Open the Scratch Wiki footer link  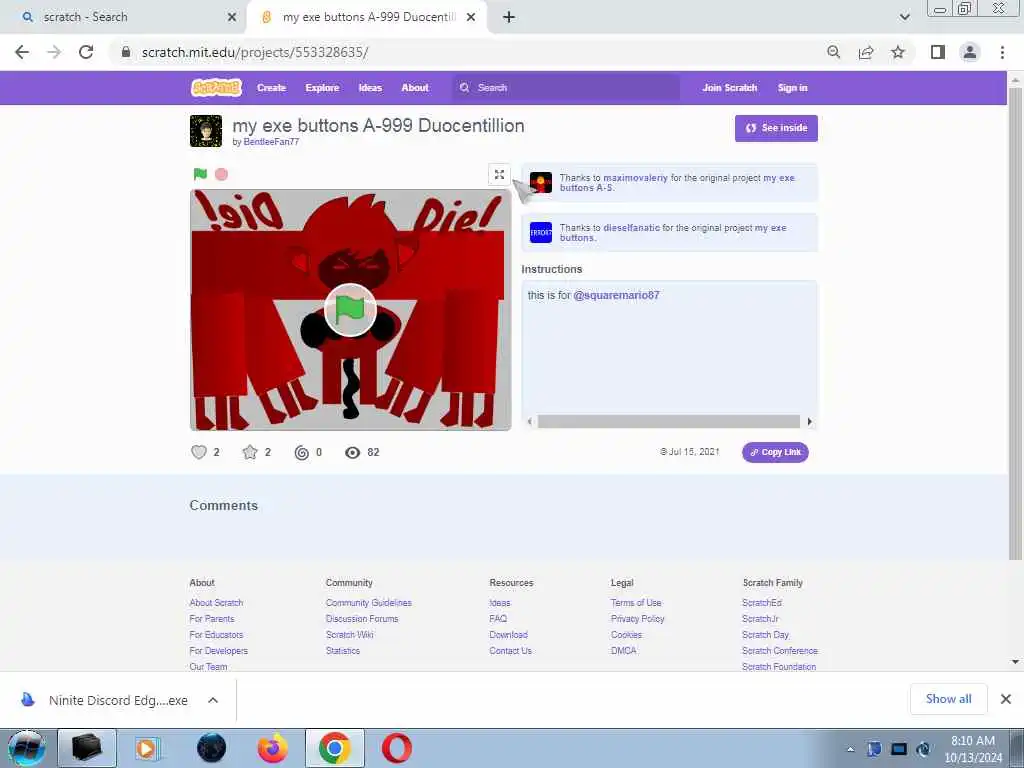click(349, 635)
